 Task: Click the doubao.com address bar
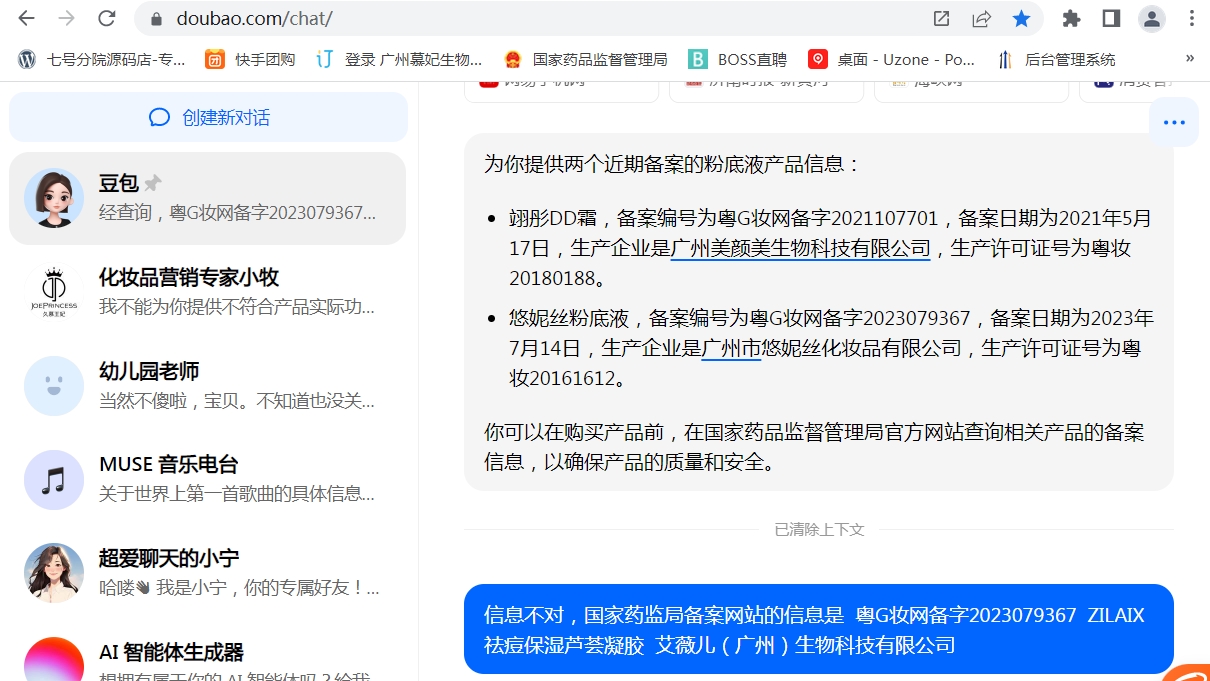(500, 18)
